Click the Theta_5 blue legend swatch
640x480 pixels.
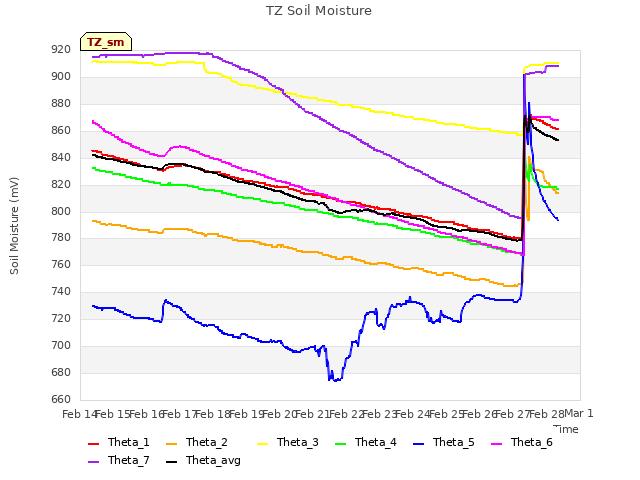click(x=418, y=443)
